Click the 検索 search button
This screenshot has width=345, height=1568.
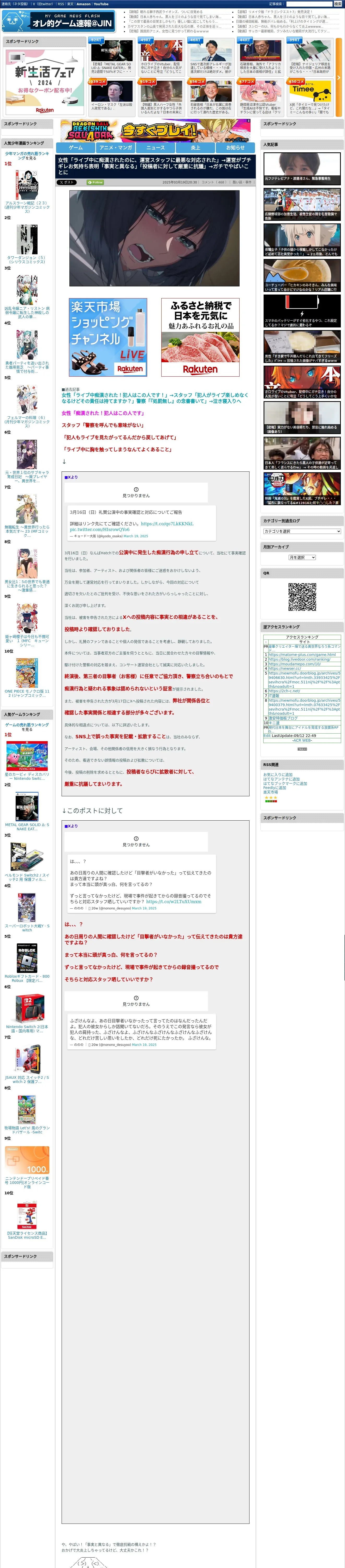[x=338, y=4]
